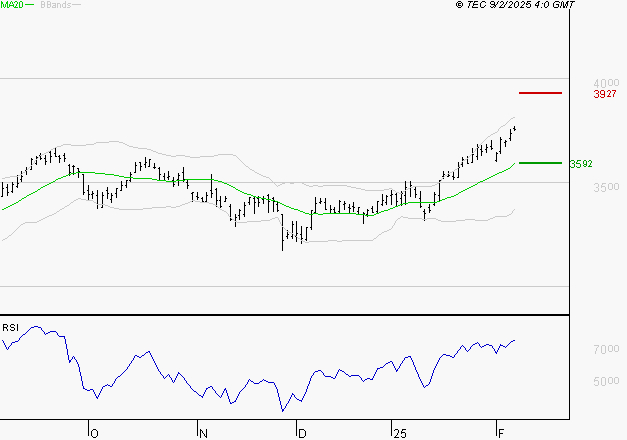
Task: Select the O month marker on time axis
Action: (x=95, y=433)
